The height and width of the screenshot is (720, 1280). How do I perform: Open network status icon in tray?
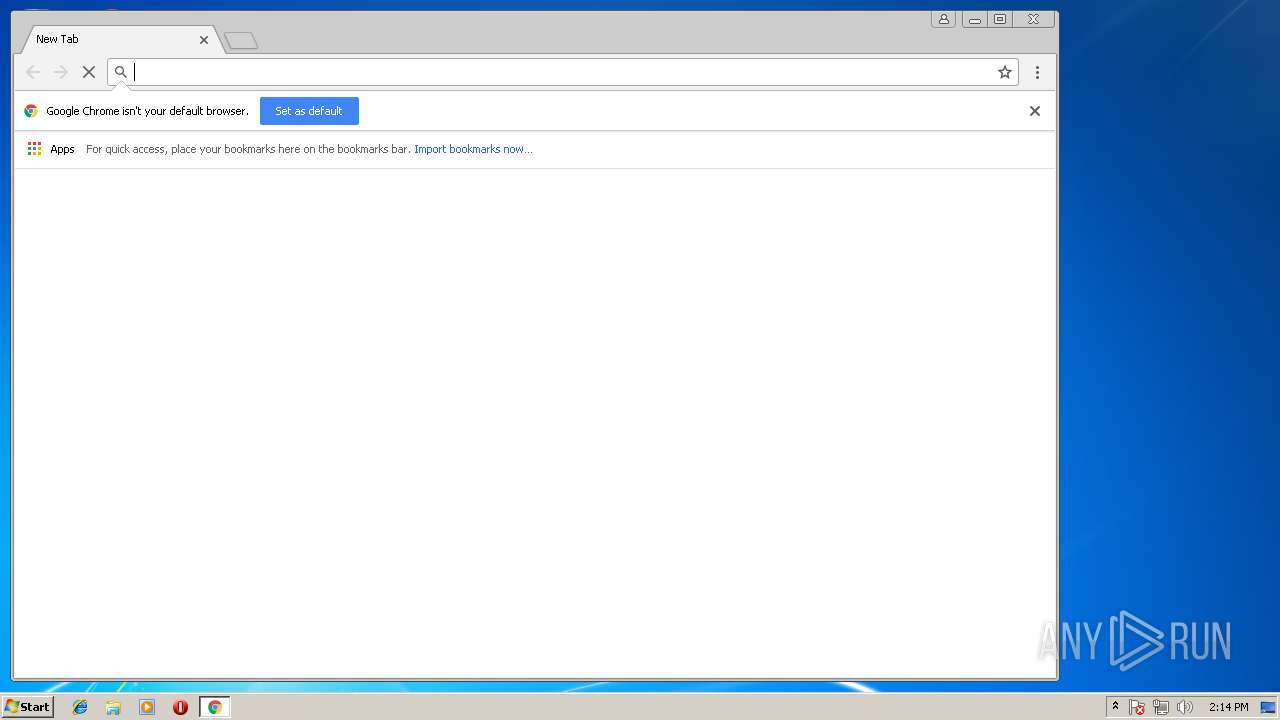click(x=1161, y=707)
